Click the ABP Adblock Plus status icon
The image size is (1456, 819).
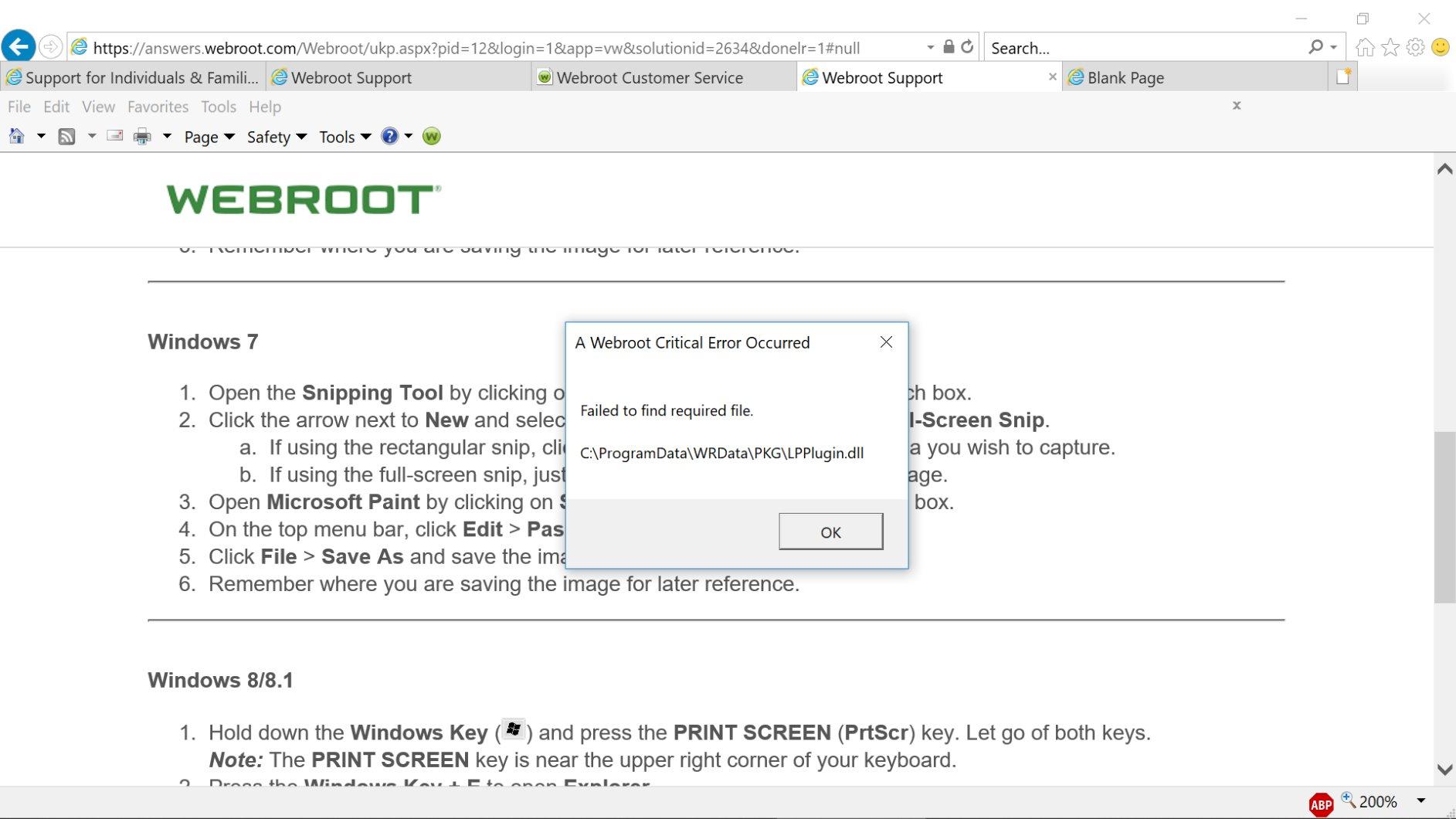(x=1321, y=804)
